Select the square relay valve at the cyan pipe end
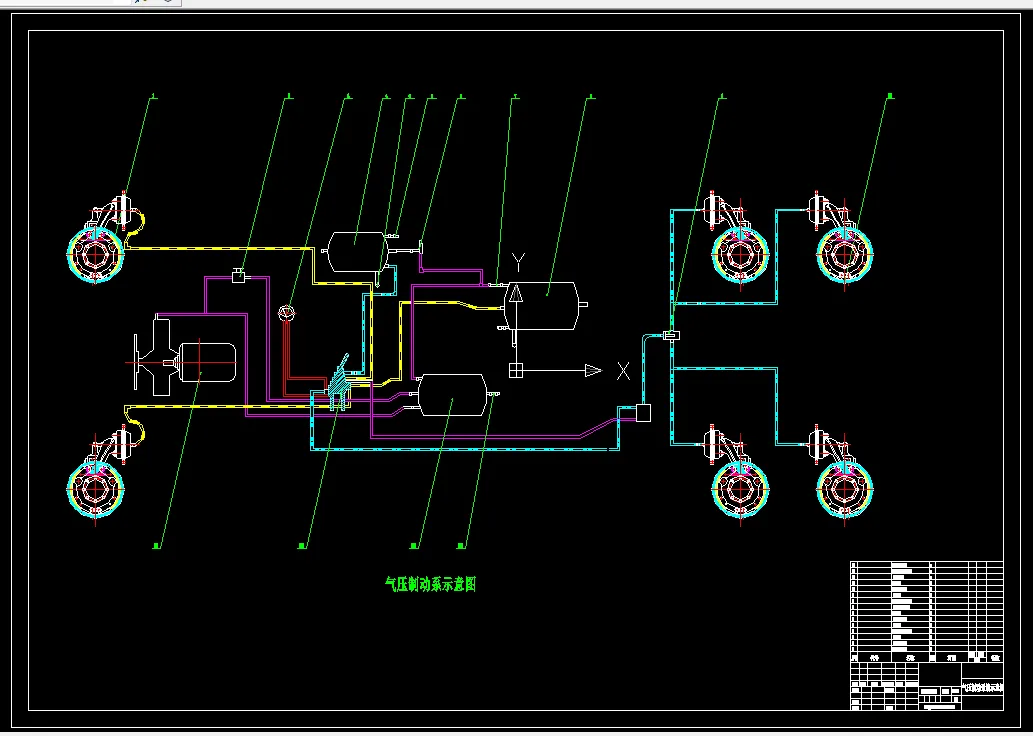 tap(643, 413)
